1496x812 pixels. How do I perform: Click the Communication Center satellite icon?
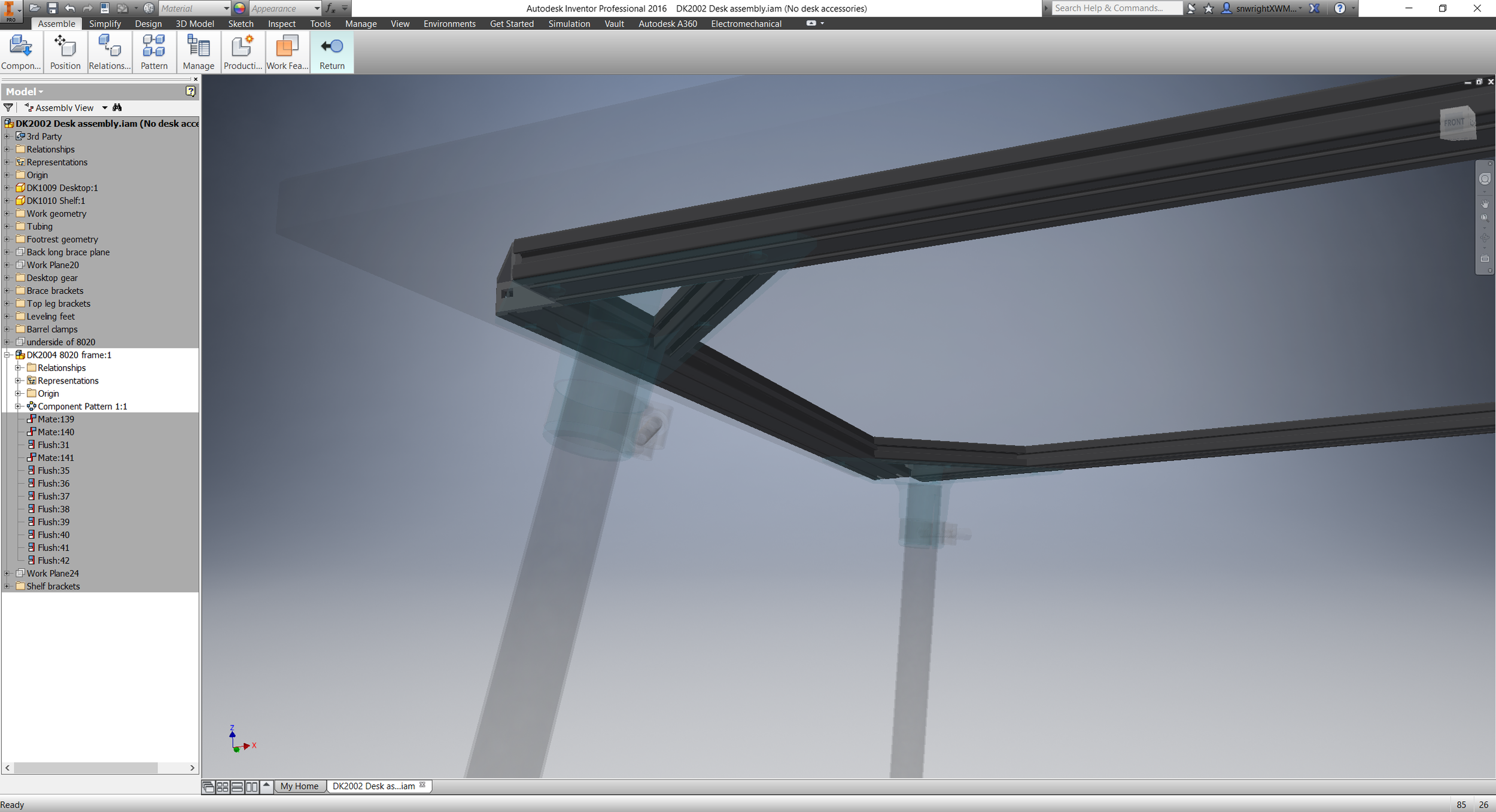[x=1191, y=8]
